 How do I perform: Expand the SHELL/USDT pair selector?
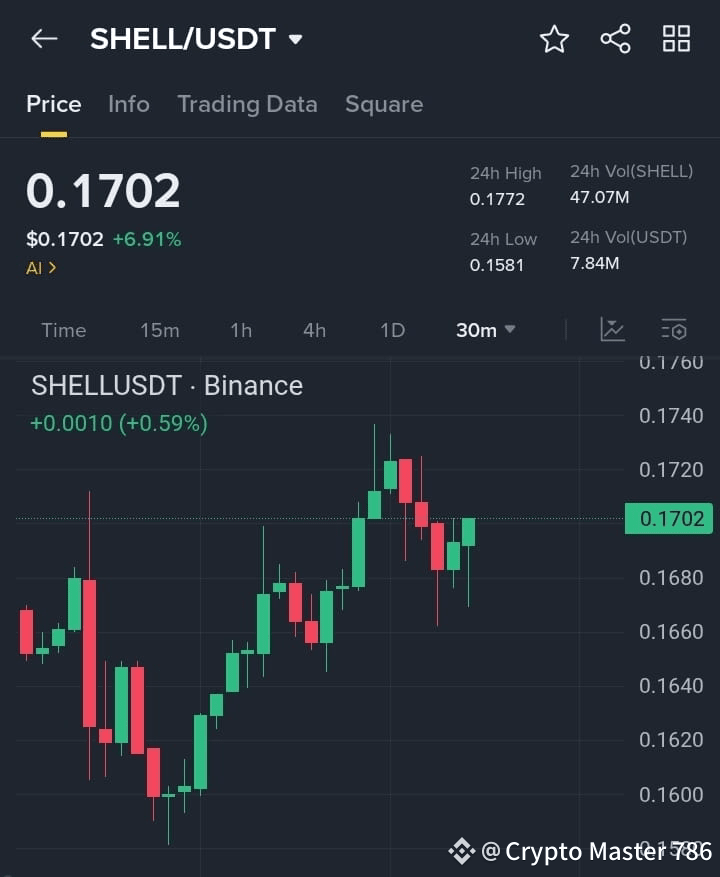(x=295, y=38)
